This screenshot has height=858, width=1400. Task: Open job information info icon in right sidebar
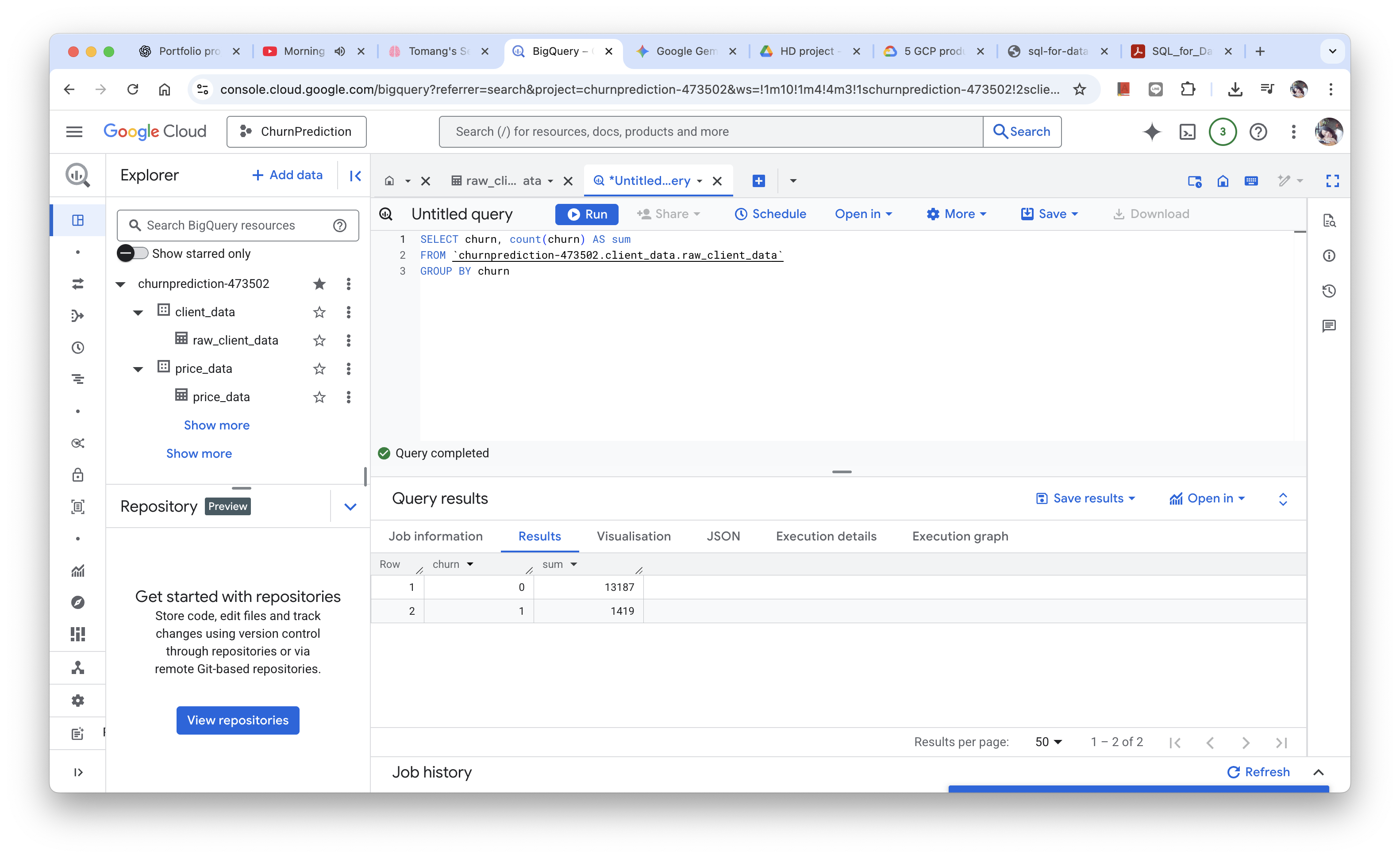(x=1329, y=256)
